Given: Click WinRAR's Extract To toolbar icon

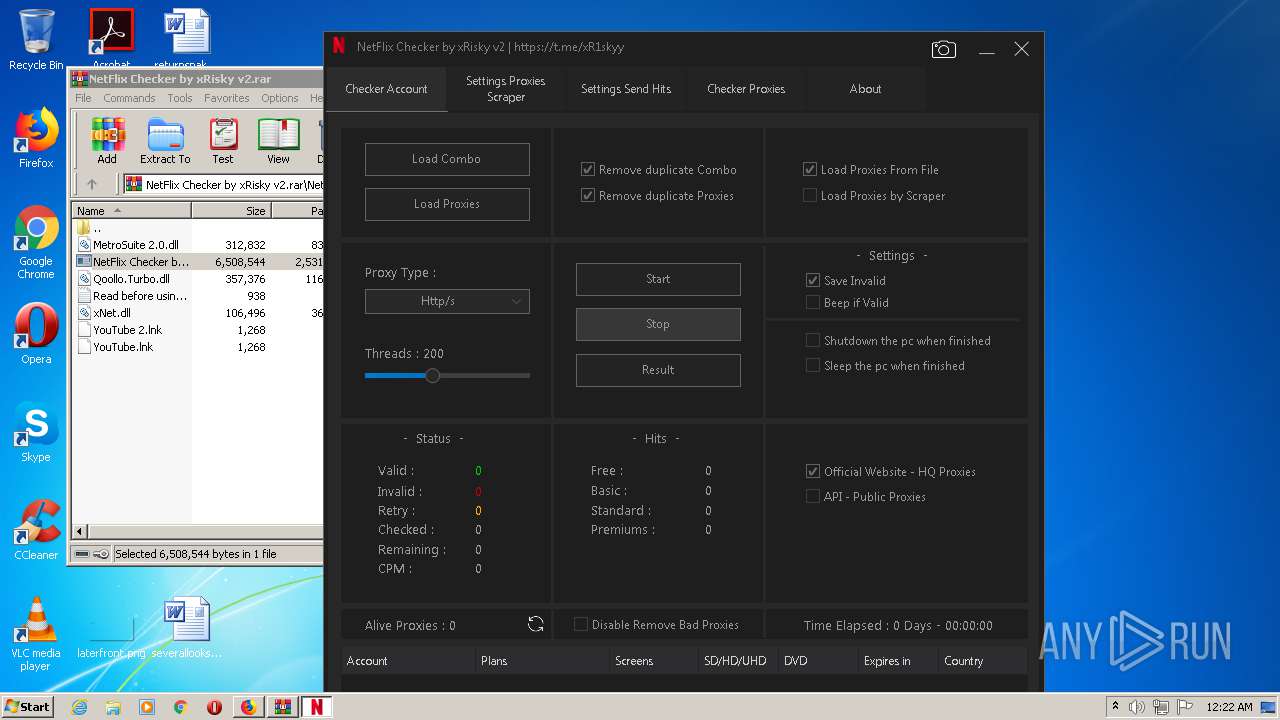Looking at the screenshot, I should [x=165, y=140].
